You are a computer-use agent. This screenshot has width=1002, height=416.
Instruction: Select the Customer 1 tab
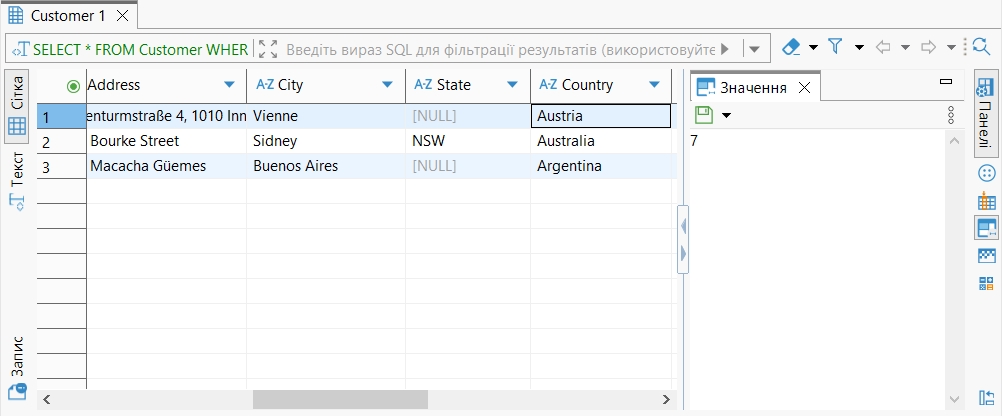click(68, 16)
